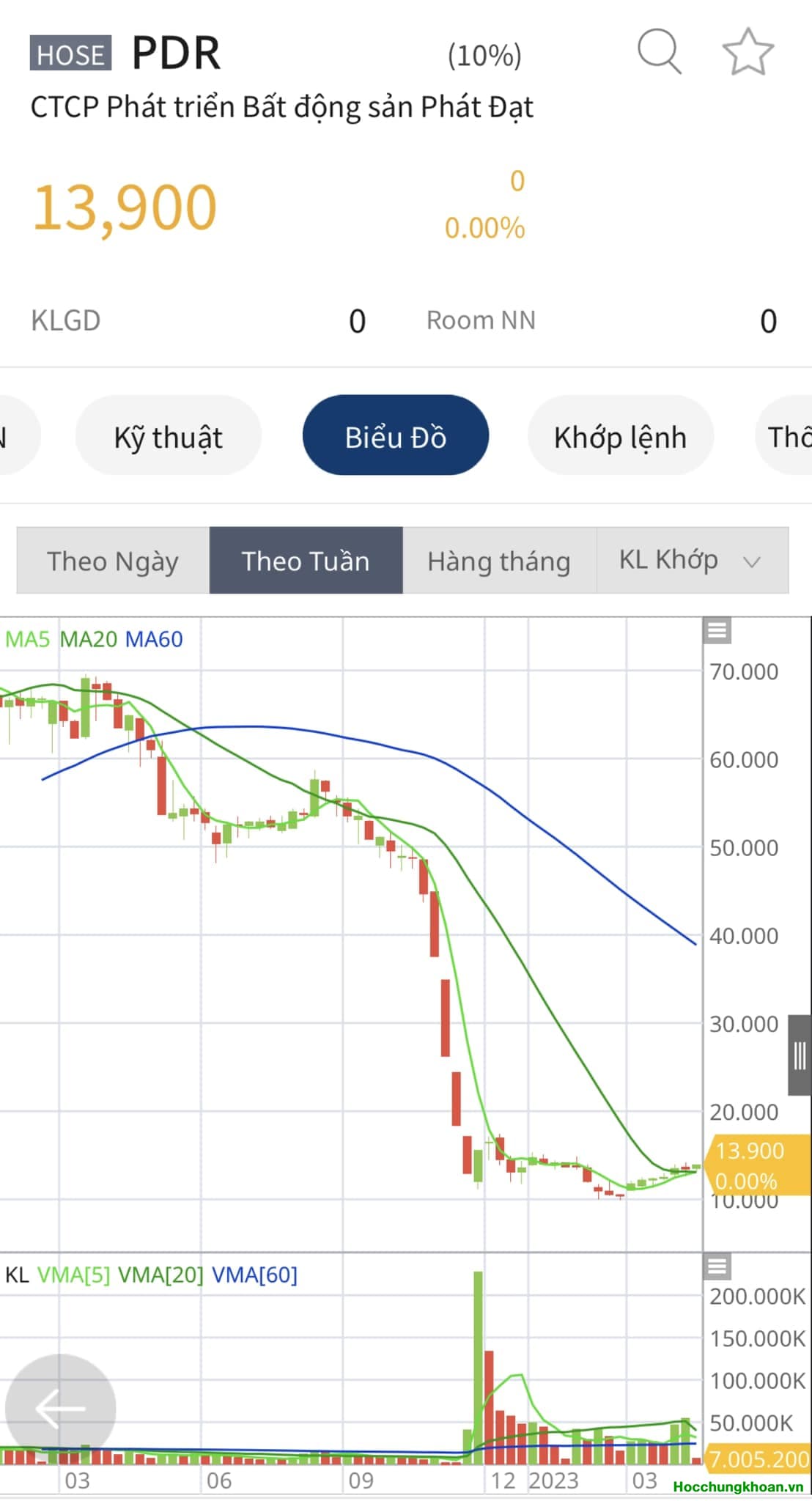Open the price chart hamburger menu icon
Screen dimensions: 812x1501
coord(717,630)
